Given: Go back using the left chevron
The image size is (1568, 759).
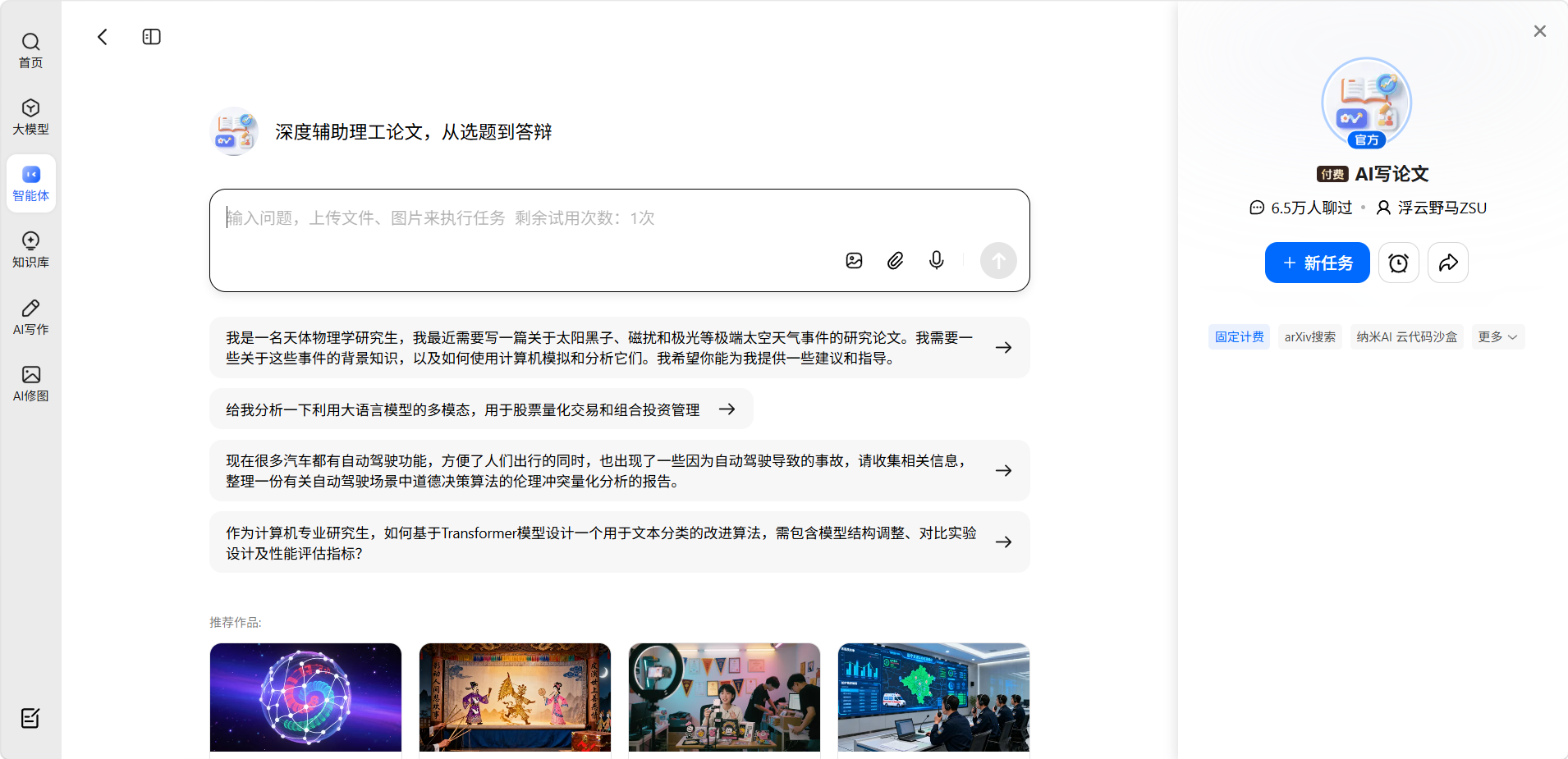Looking at the screenshot, I should 103,37.
